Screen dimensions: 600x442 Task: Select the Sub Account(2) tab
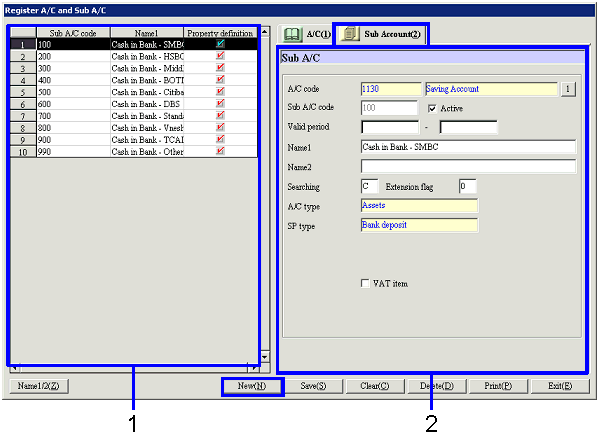[x=381, y=34]
